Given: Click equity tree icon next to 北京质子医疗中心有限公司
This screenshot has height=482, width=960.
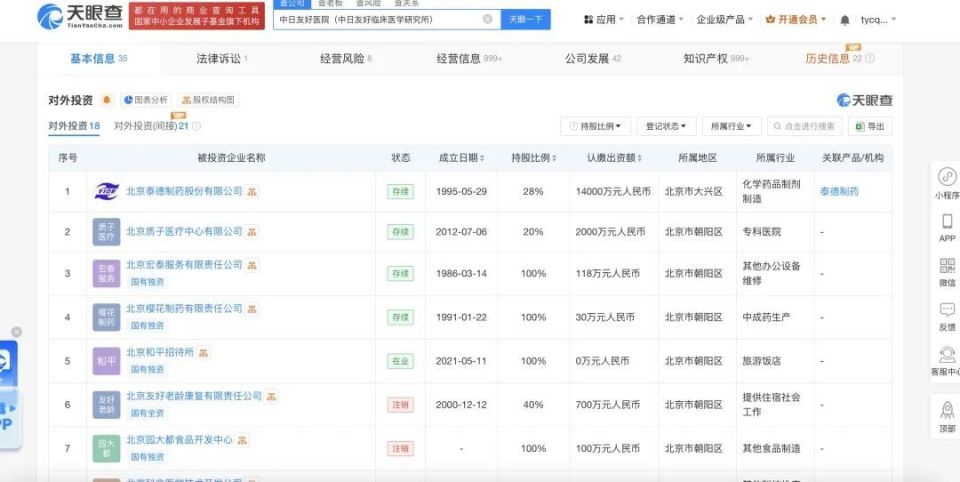Looking at the screenshot, I should [x=252, y=232].
